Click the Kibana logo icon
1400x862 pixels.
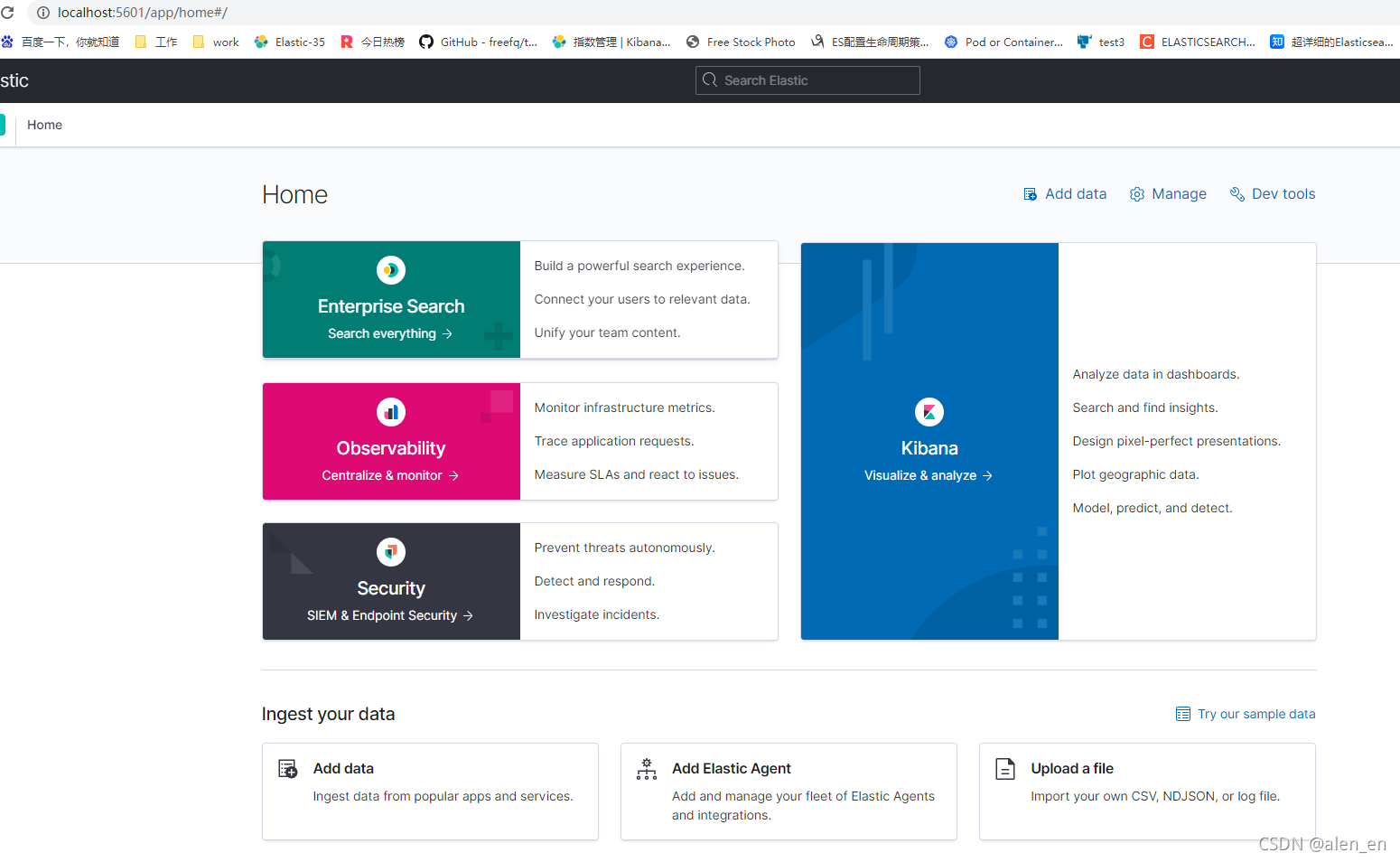click(929, 412)
